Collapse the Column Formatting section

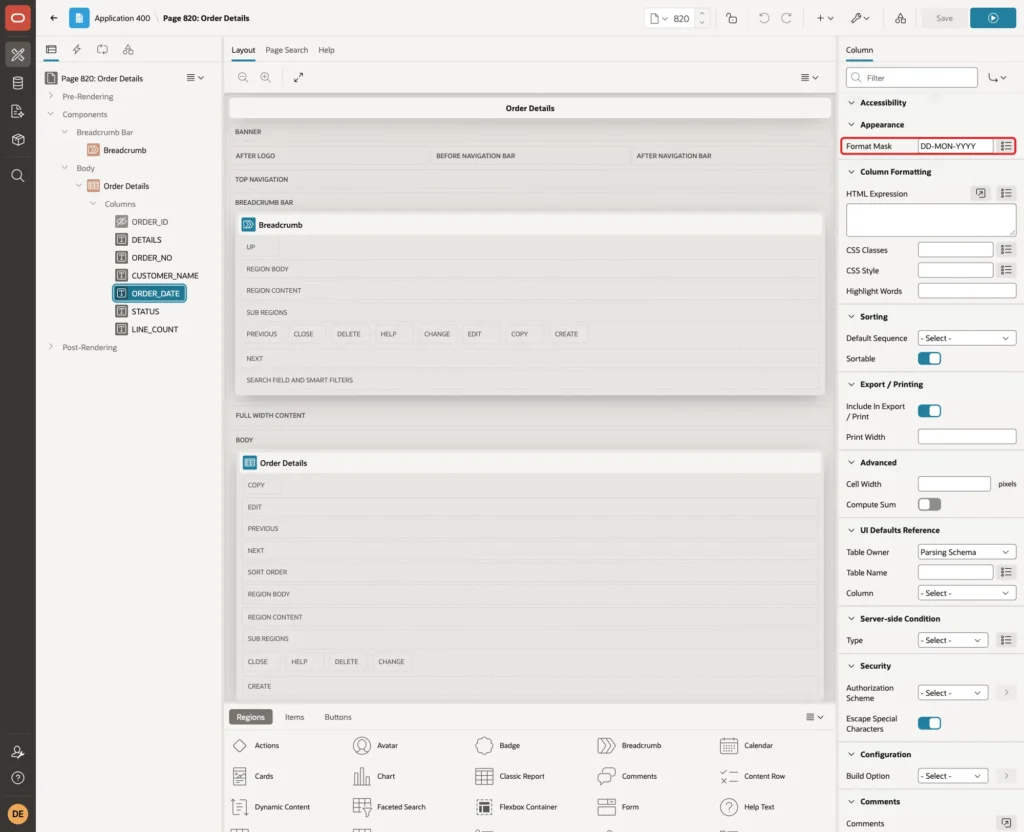click(x=851, y=172)
